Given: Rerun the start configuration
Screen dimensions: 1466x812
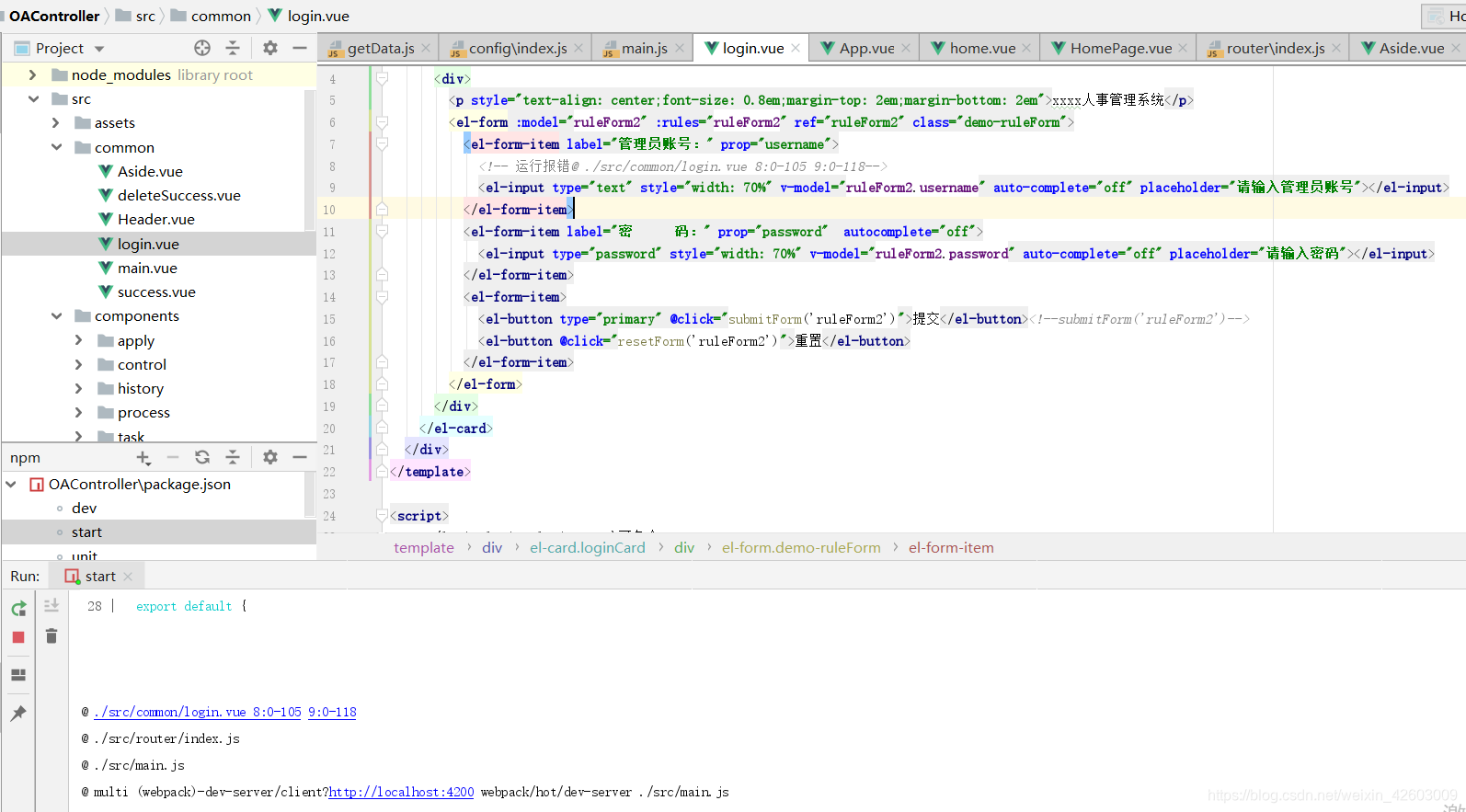Looking at the screenshot, I should click(18, 609).
